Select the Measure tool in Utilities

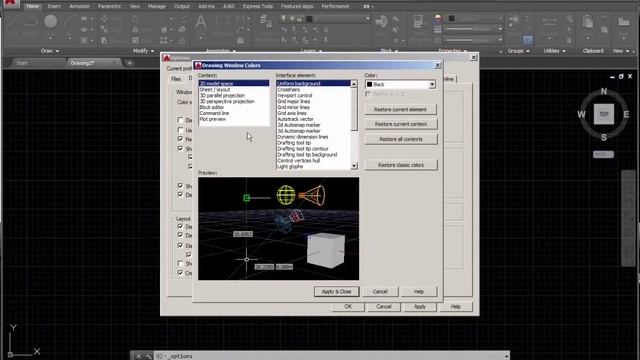[x=549, y=22]
